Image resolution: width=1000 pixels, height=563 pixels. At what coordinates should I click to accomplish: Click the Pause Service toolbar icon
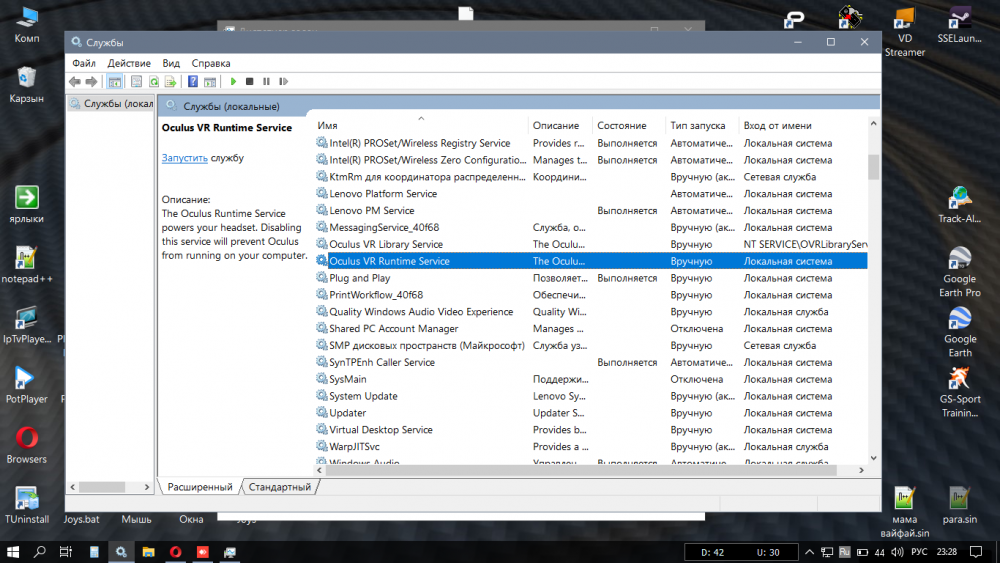(x=265, y=82)
